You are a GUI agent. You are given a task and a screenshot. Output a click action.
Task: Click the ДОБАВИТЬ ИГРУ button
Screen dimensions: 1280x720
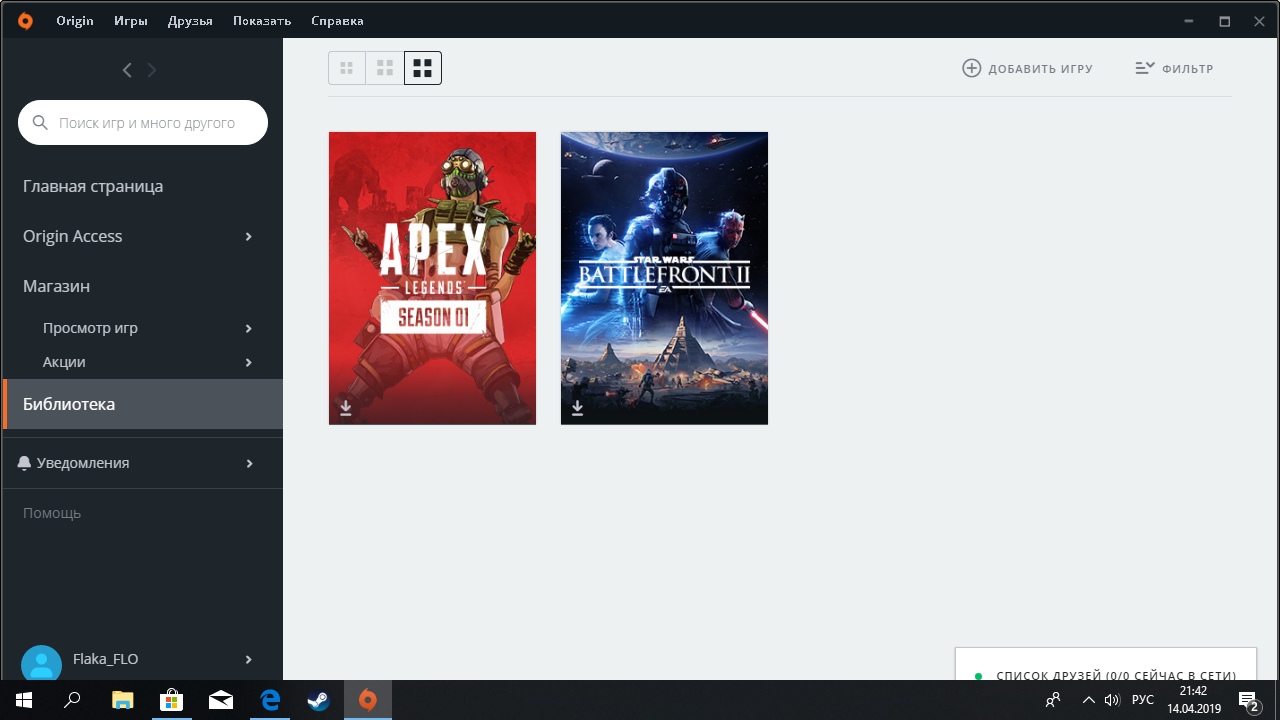click(1027, 68)
